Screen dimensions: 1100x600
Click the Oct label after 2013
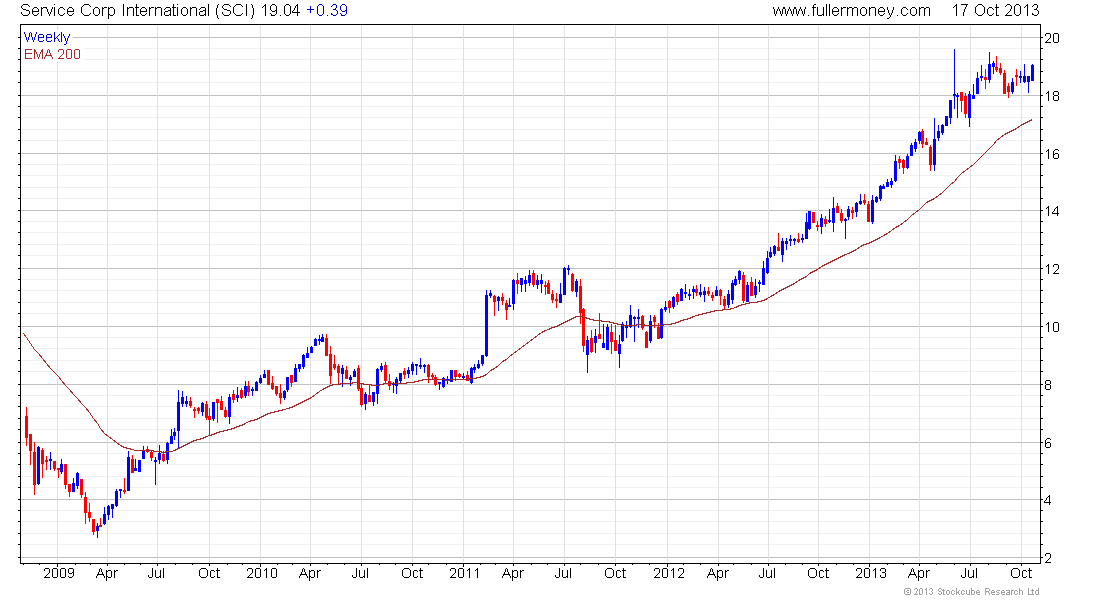coord(1021,573)
